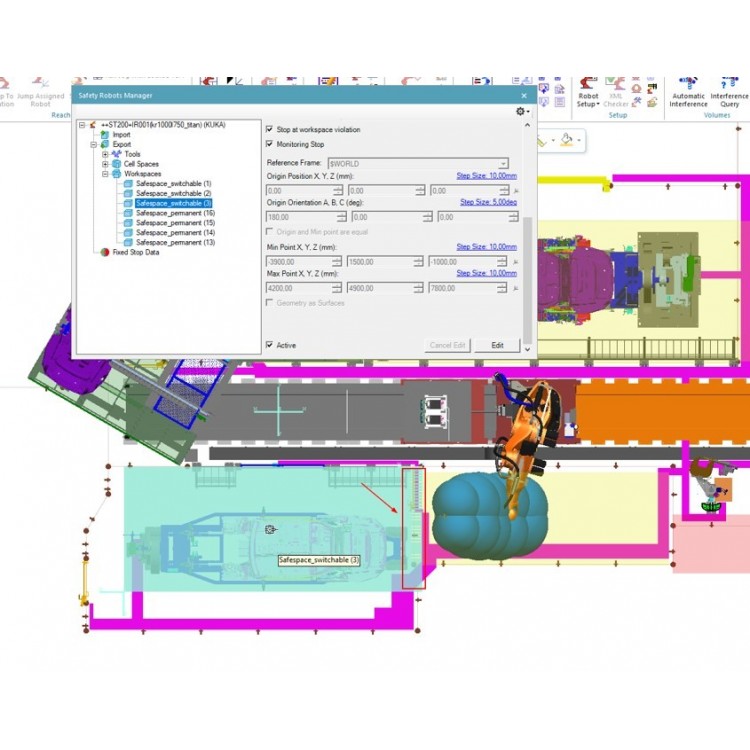The image size is (750, 750).
Task: Click the Automatic Interference icon
Action: click(x=688, y=91)
